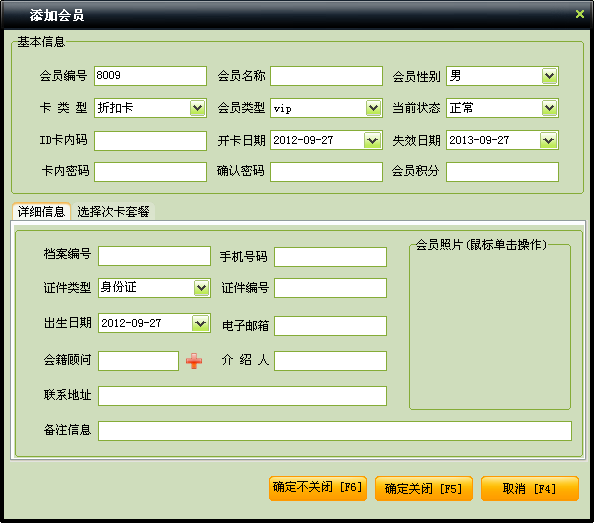The image size is (594, 523).
Task: Open the 失效日期 date picker arrow
Action: point(549,141)
